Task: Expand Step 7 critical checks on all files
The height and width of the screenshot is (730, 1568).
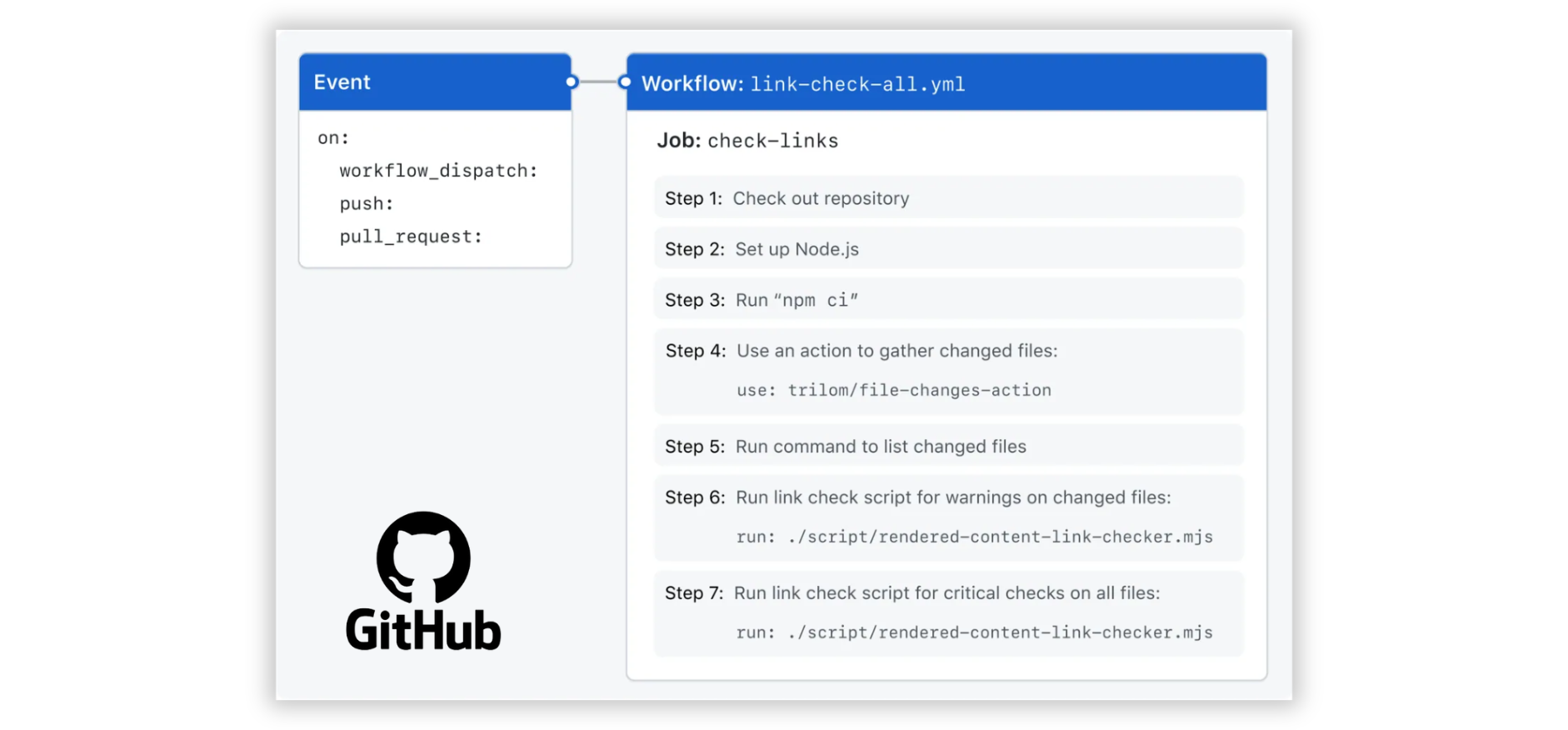Action: [x=946, y=593]
